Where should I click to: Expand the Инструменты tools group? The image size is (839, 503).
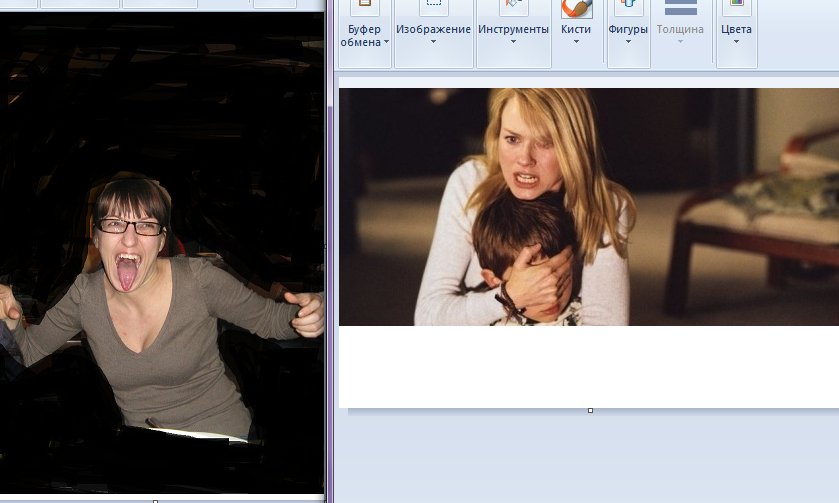coord(513,34)
